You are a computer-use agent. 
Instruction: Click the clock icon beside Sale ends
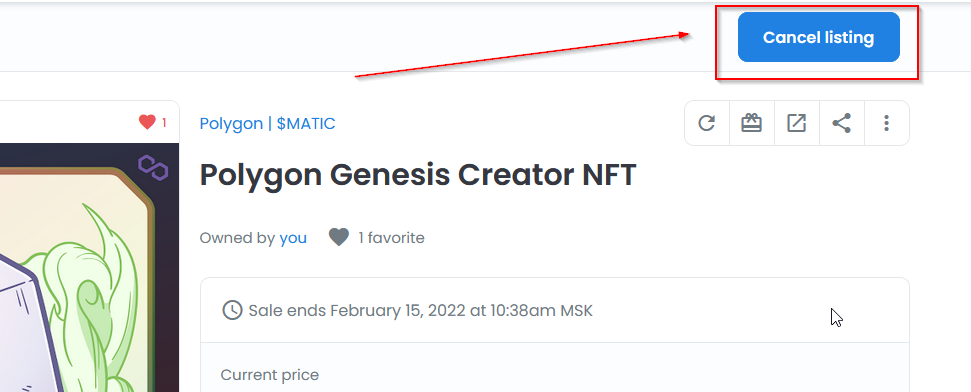(232, 310)
